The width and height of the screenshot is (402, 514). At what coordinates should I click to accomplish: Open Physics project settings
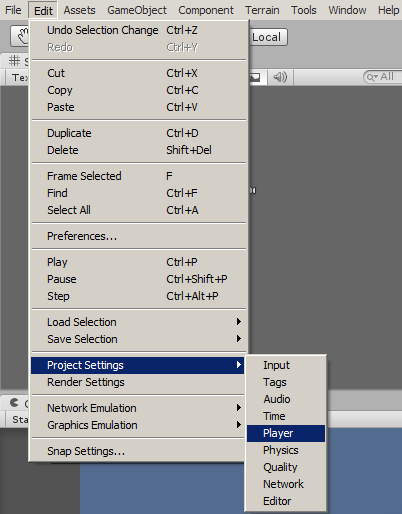tap(286, 450)
